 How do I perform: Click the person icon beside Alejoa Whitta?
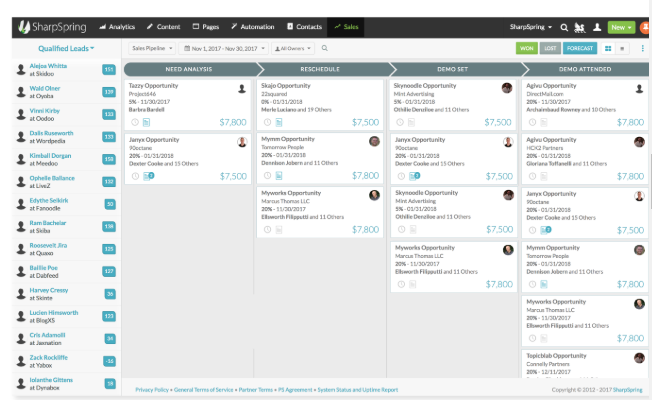pyautogui.click(x=21, y=69)
